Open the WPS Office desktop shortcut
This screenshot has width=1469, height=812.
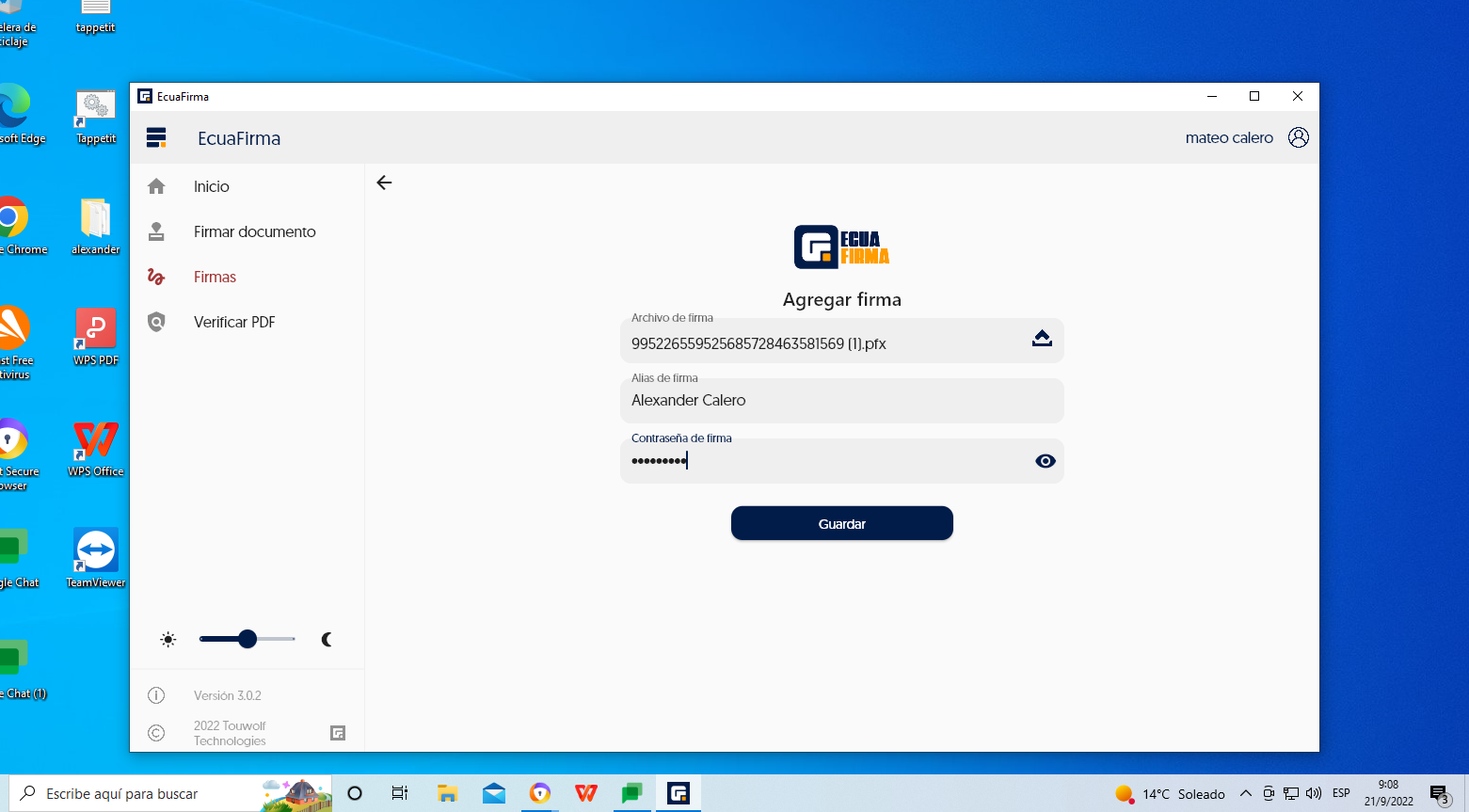point(96,449)
